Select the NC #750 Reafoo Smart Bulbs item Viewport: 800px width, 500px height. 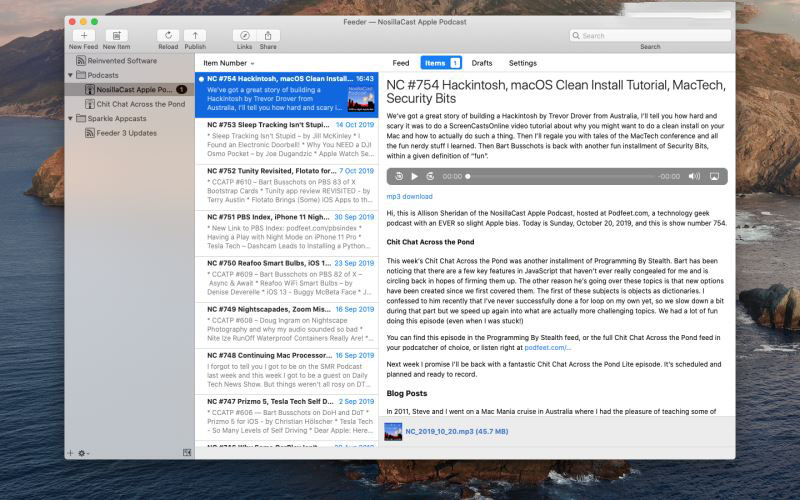point(286,279)
